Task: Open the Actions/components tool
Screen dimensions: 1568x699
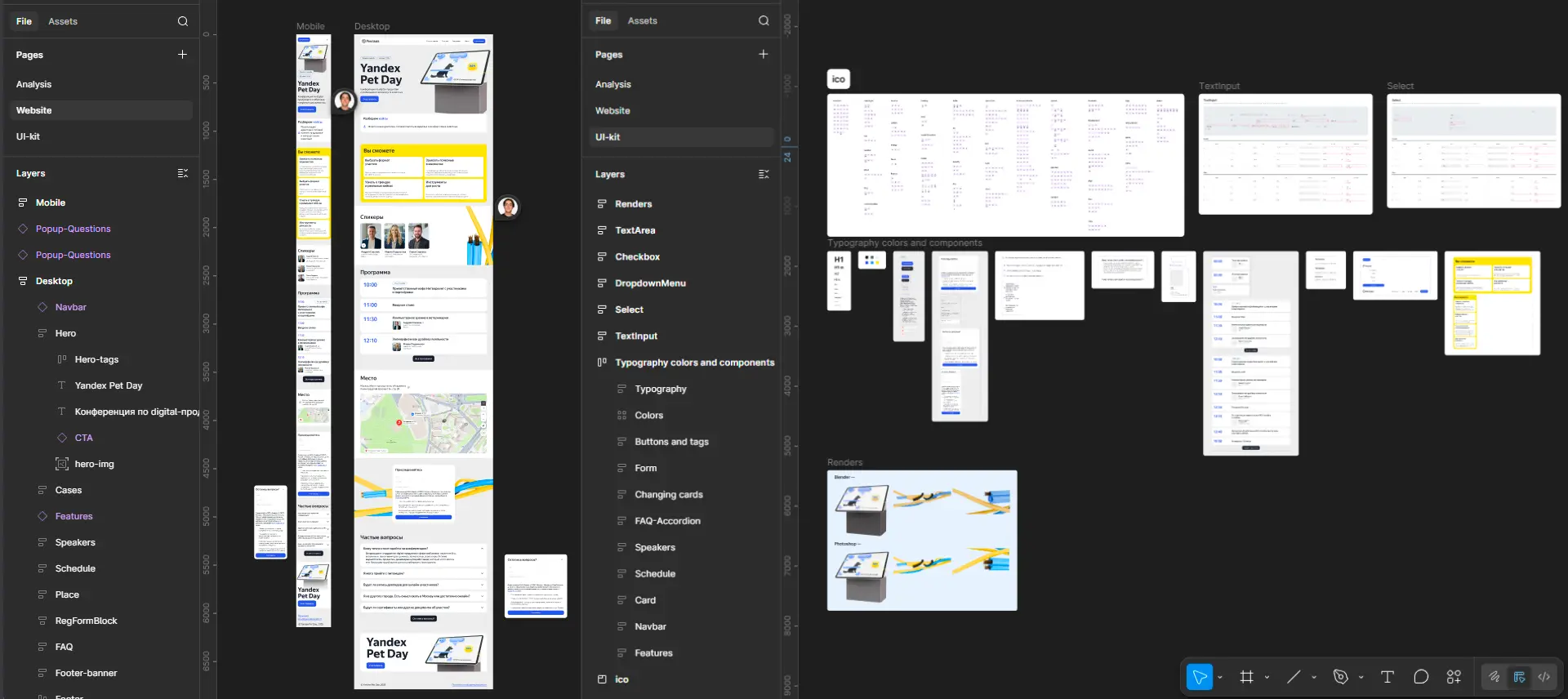Action: [1454, 676]
